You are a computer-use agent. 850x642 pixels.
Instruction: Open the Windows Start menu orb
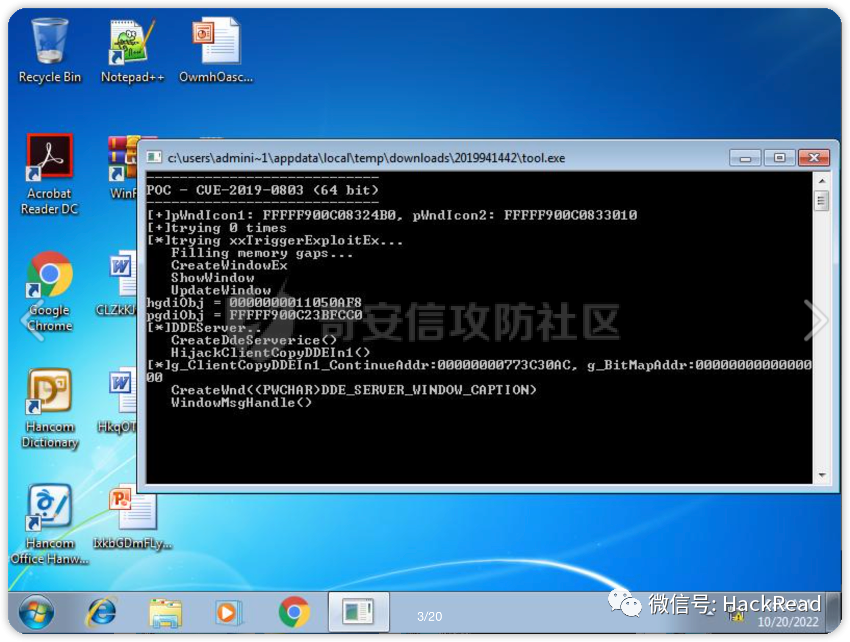[x=36, y=612]
